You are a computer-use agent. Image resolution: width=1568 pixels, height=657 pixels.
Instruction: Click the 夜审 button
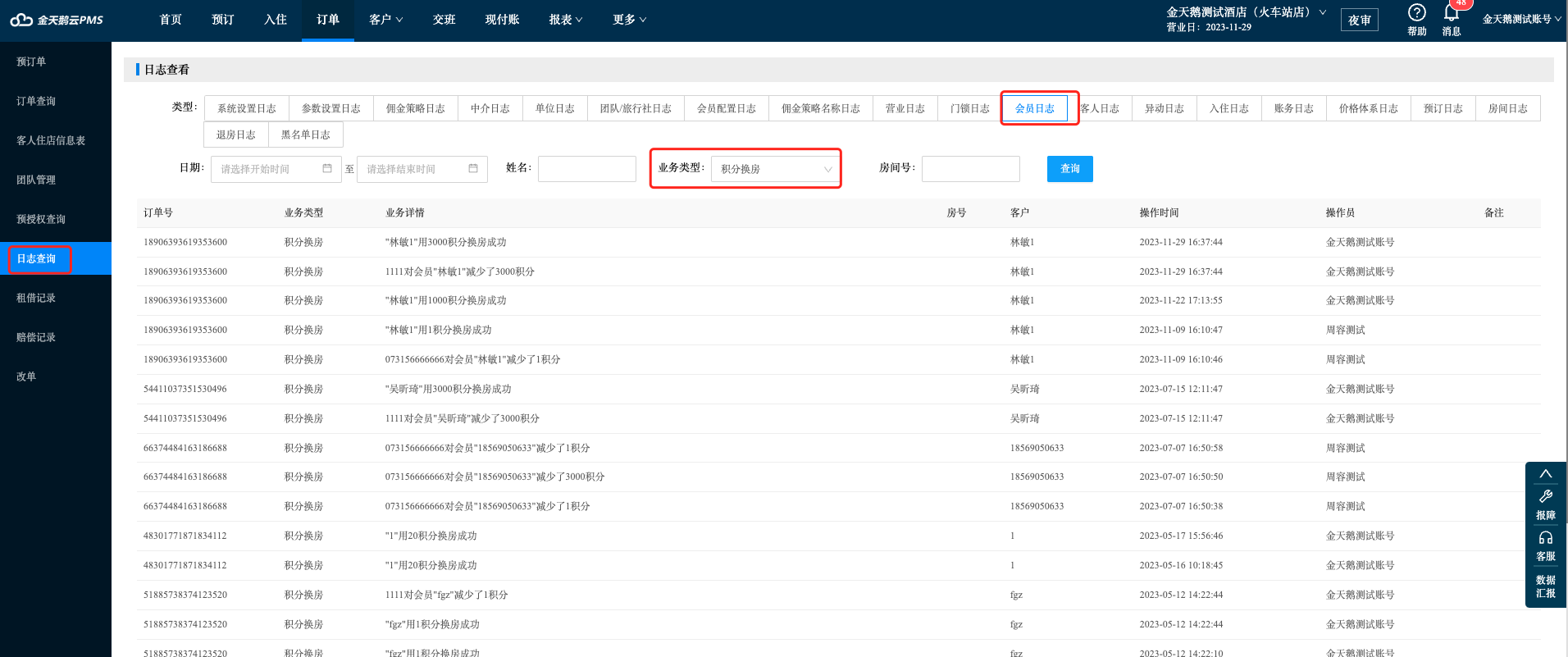pos(1360,20)
